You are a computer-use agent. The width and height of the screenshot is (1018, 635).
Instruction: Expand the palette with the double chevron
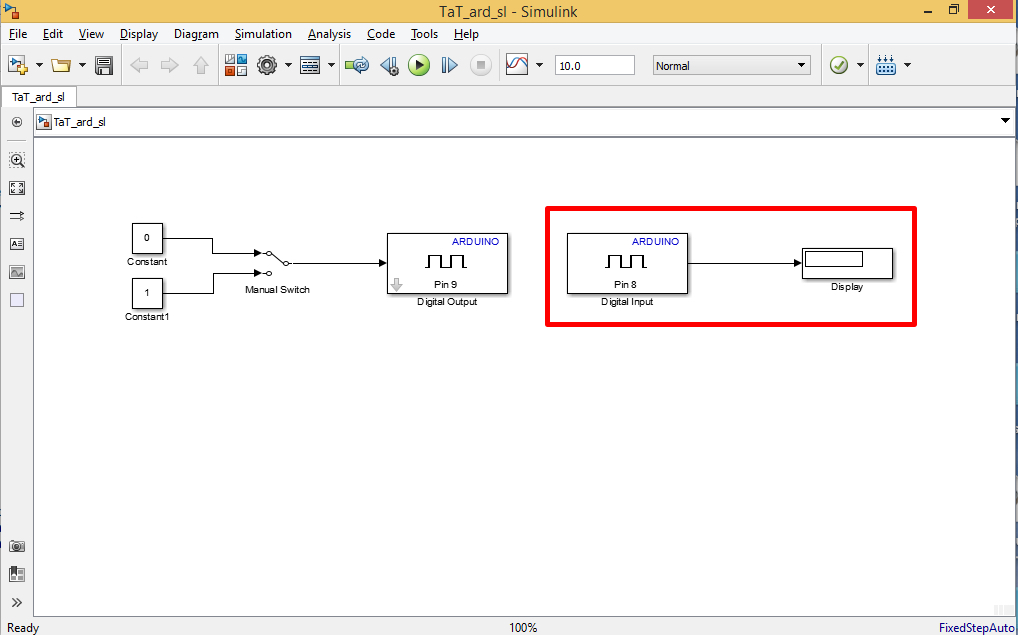point(17,603)
